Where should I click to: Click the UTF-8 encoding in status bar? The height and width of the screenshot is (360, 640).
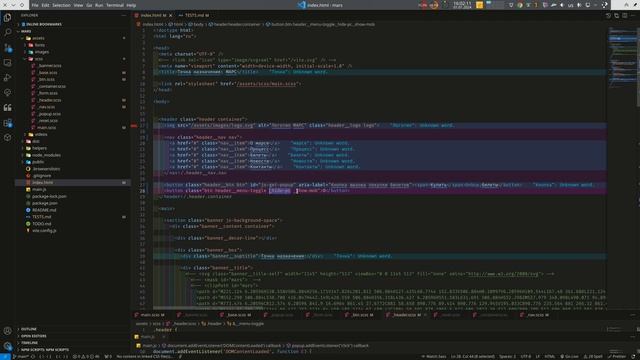(x=525, y=357)
